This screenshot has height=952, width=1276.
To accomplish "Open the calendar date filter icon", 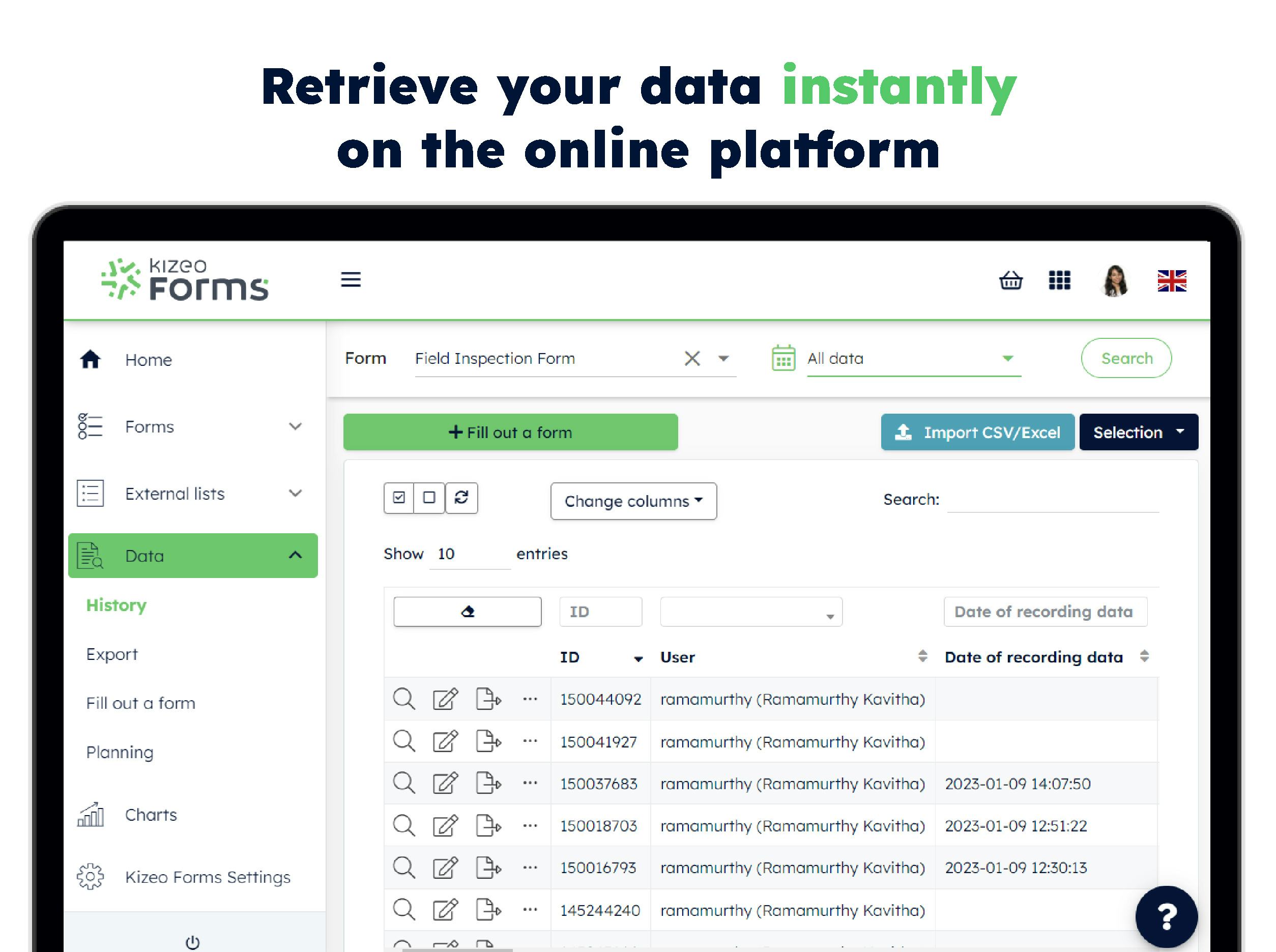I will point(784,357).
